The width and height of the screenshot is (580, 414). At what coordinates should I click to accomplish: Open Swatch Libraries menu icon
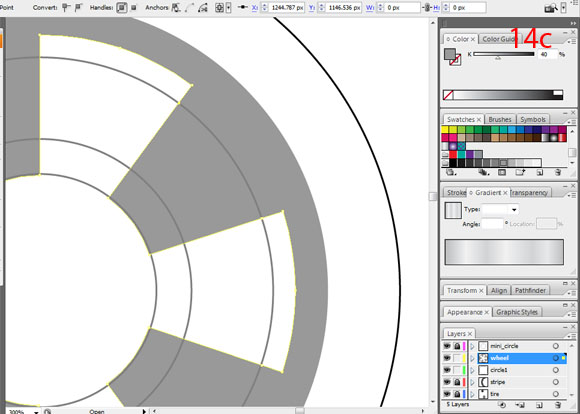(x=450, y=172)
